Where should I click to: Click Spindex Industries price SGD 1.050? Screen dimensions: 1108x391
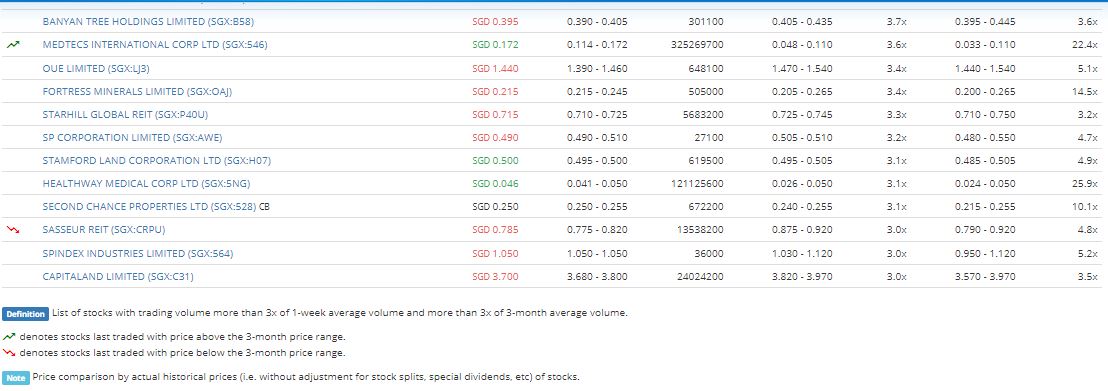pyautogui.click(x=495, y=253)
